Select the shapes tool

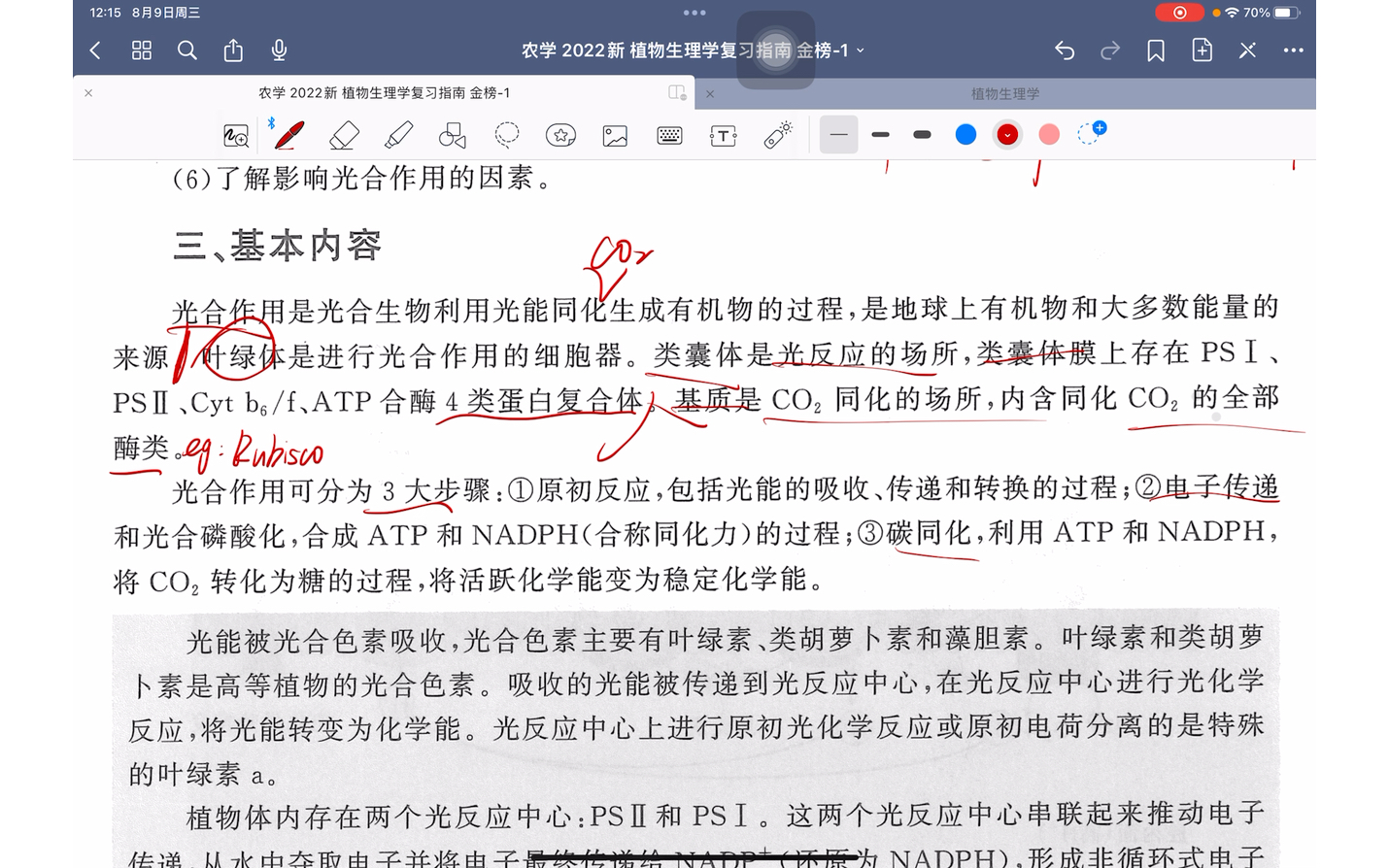(x=453, y=136)
